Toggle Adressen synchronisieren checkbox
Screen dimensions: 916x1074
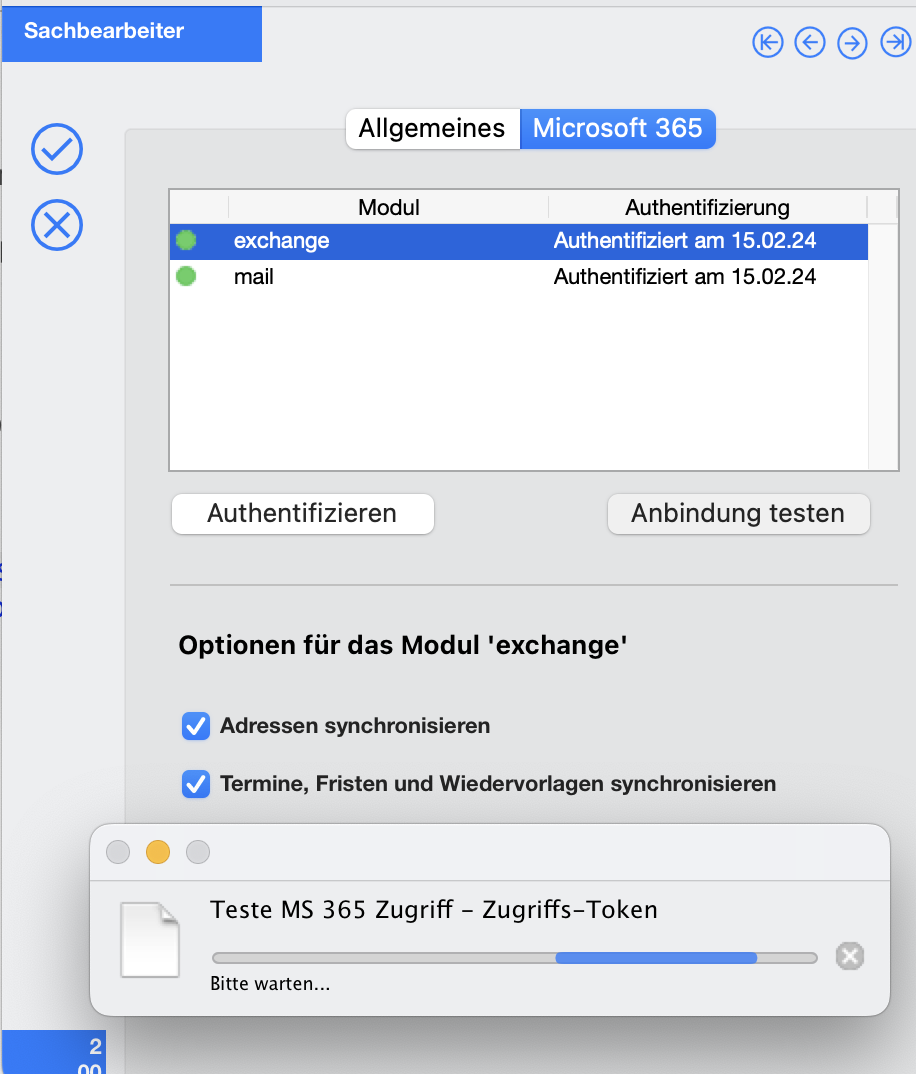196,726
